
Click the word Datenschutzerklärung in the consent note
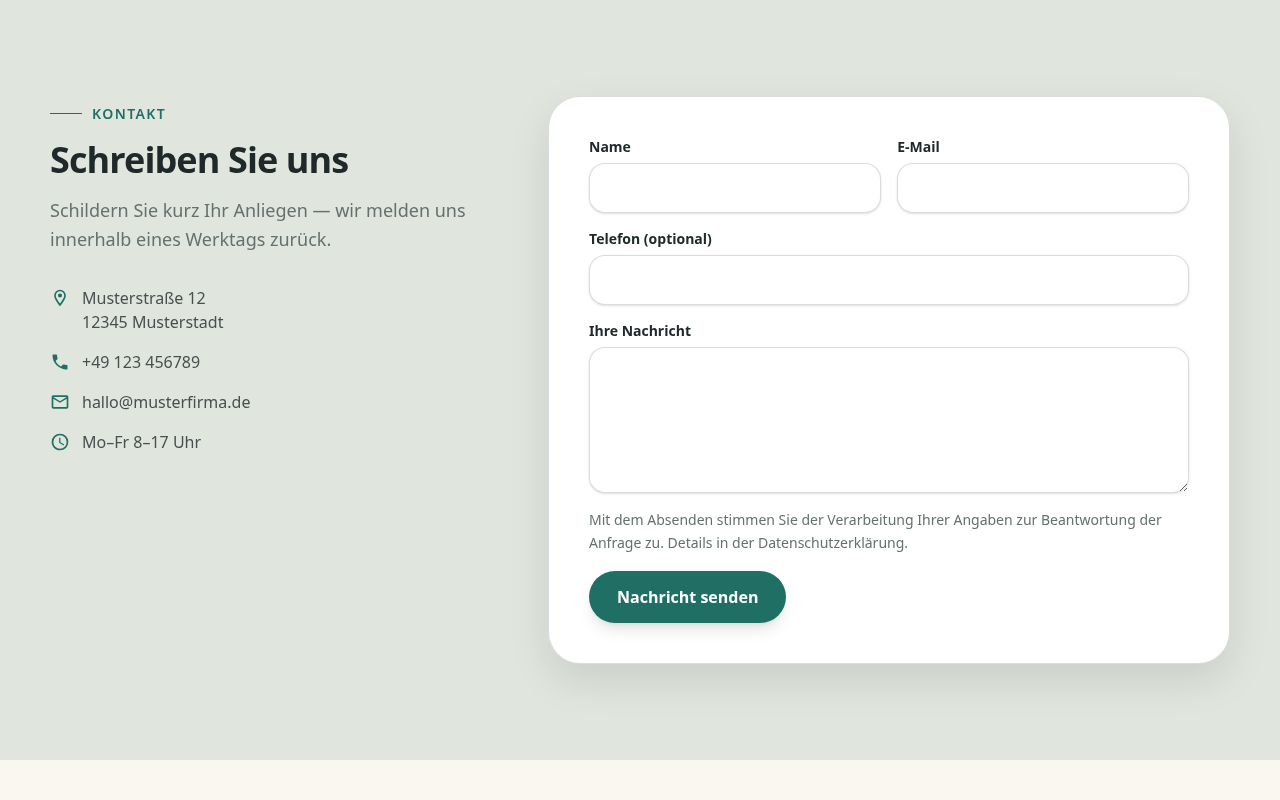[x=831, y=543]
